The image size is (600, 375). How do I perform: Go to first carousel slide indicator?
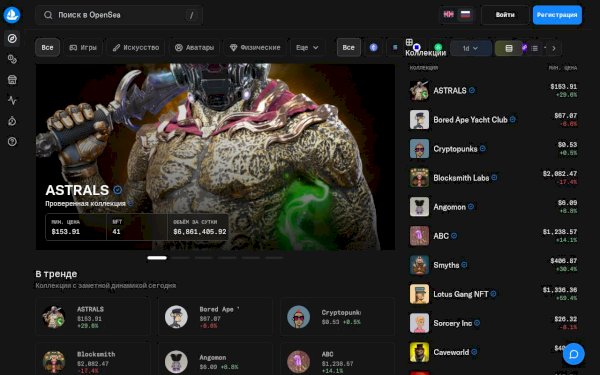pos(157,258)
